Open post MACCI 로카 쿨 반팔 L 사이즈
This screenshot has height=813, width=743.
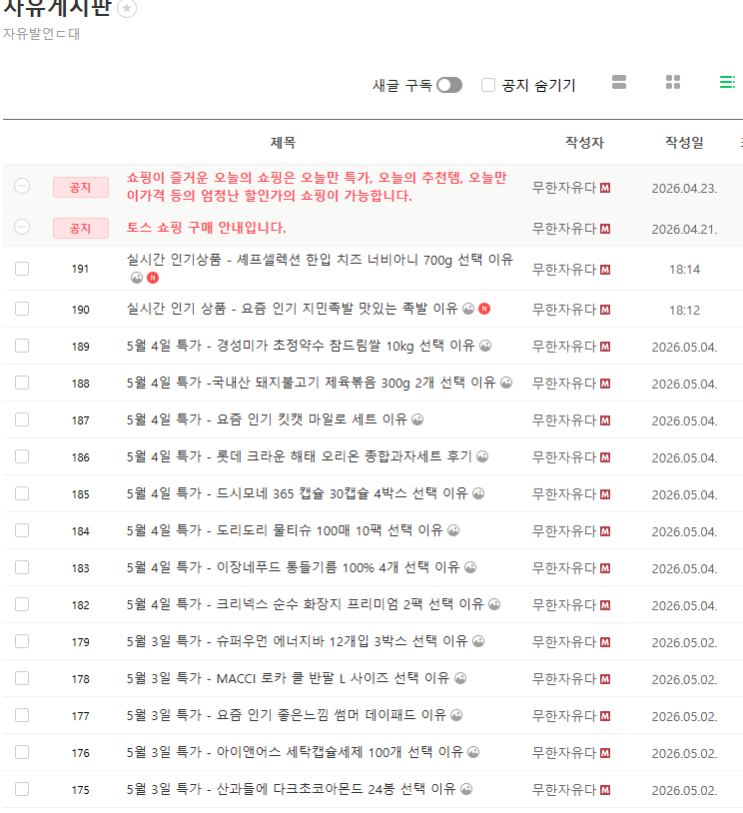click(x=288, y=678)
